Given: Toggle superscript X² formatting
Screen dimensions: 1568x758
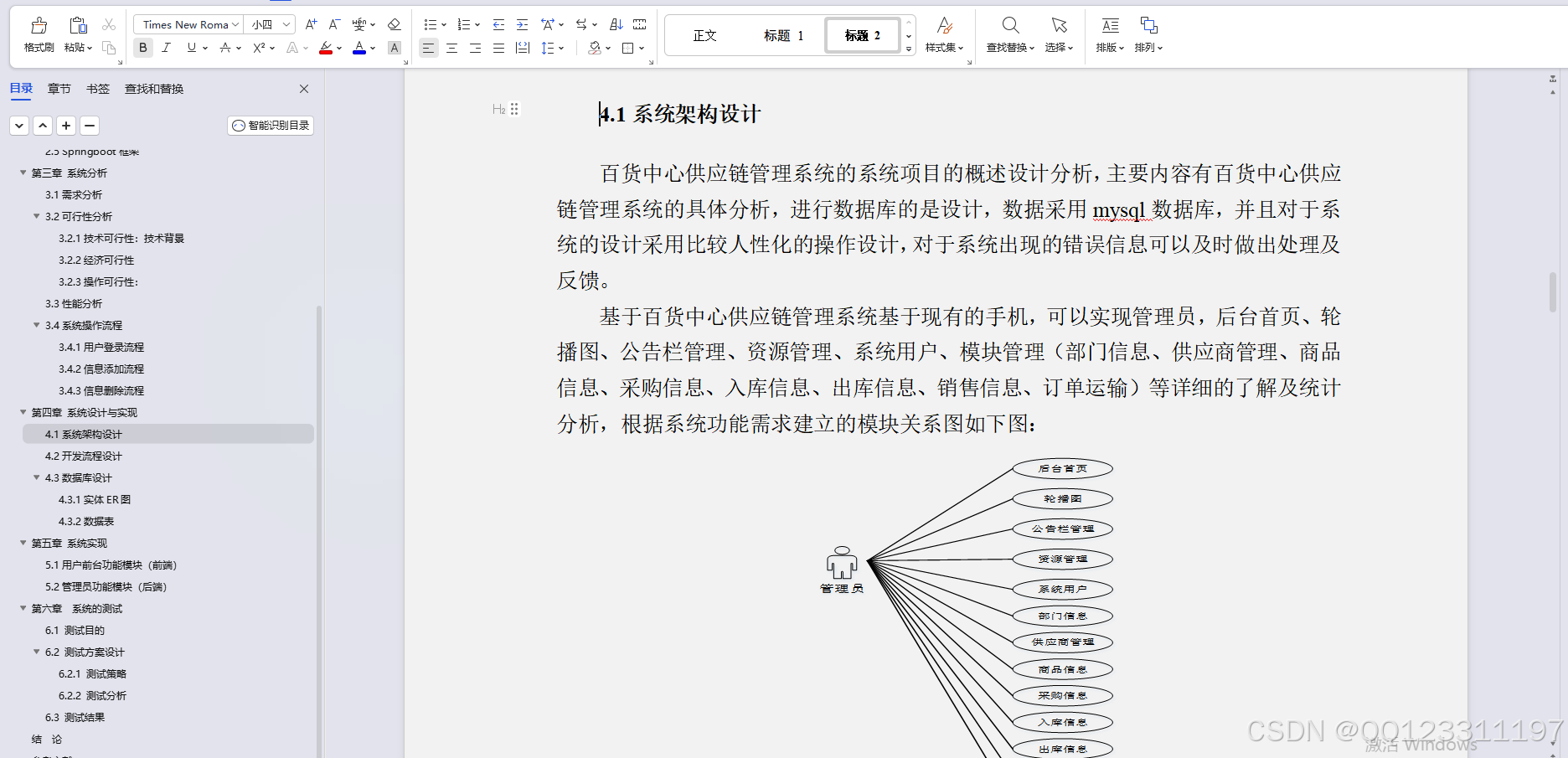Looking at the screenshot, I should (x=260, y=48).
